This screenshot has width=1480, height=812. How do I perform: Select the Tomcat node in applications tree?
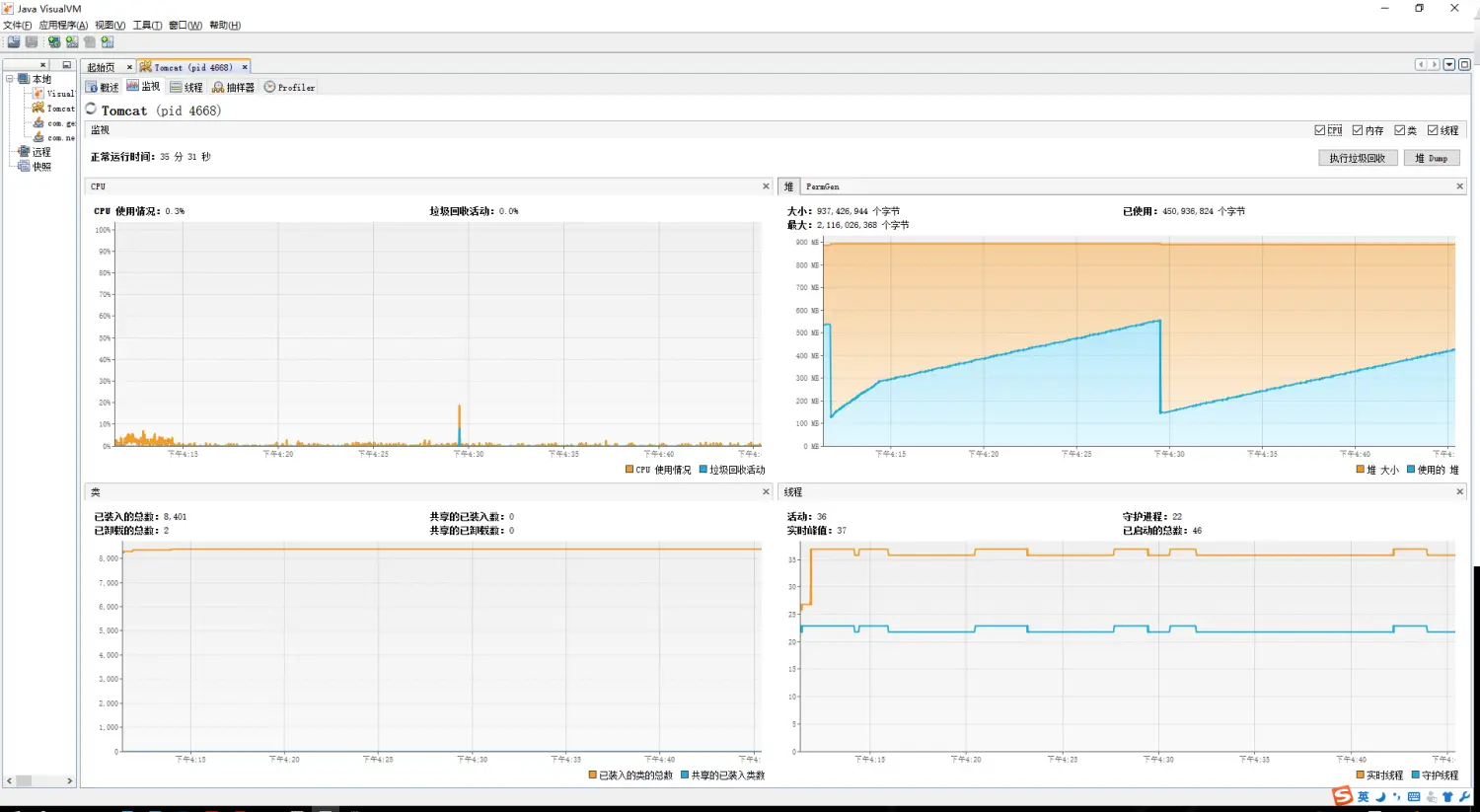click(53, 109)
